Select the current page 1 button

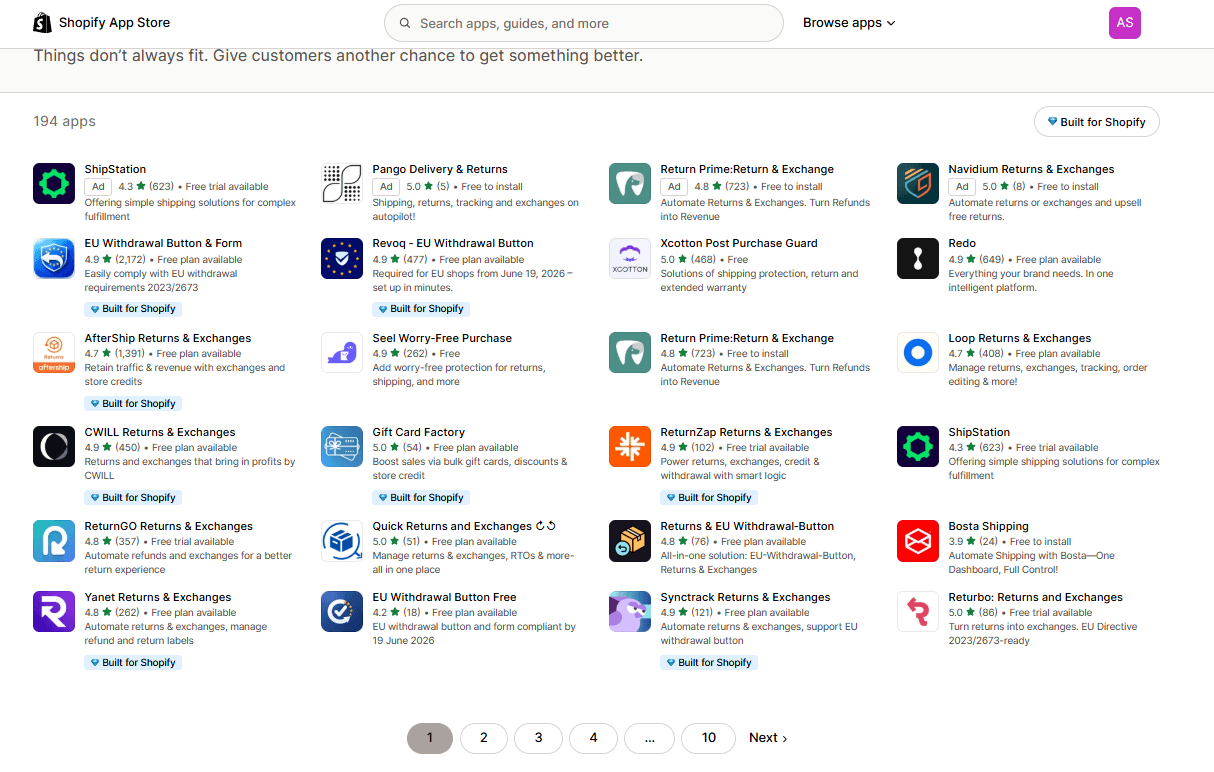coord(430,738)
